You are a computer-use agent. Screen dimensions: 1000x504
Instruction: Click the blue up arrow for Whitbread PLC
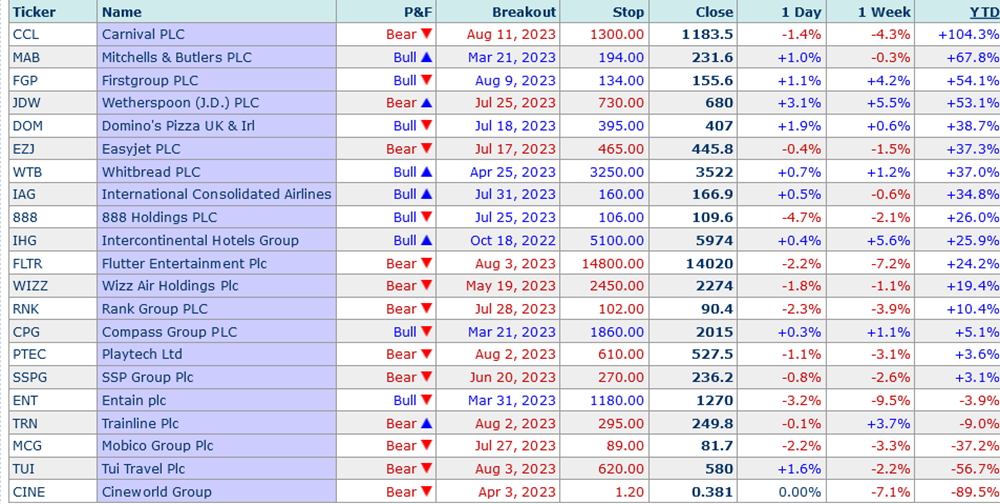point(426,172)
